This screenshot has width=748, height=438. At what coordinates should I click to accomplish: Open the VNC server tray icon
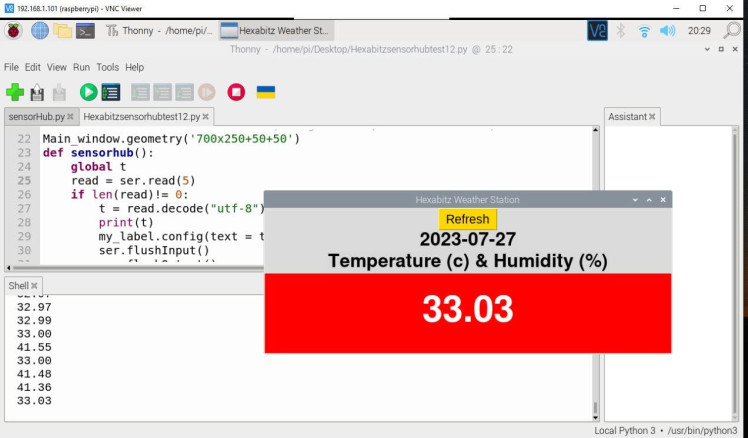point(597,31)
